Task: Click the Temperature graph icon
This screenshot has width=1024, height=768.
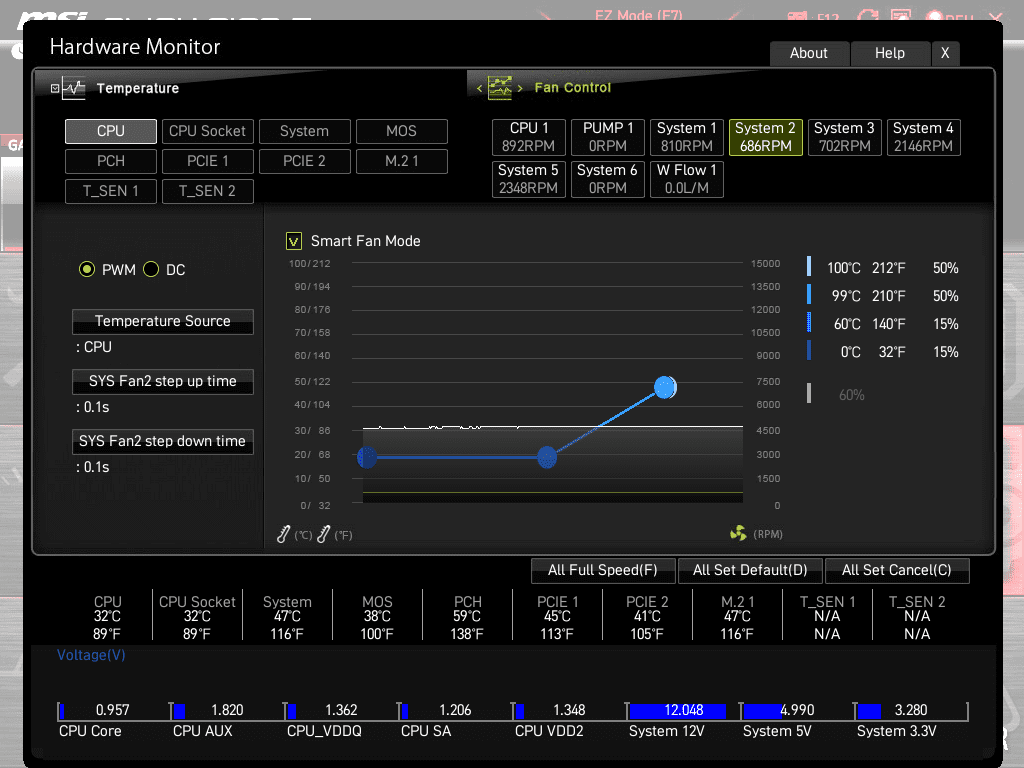Action: coord(74,88)
